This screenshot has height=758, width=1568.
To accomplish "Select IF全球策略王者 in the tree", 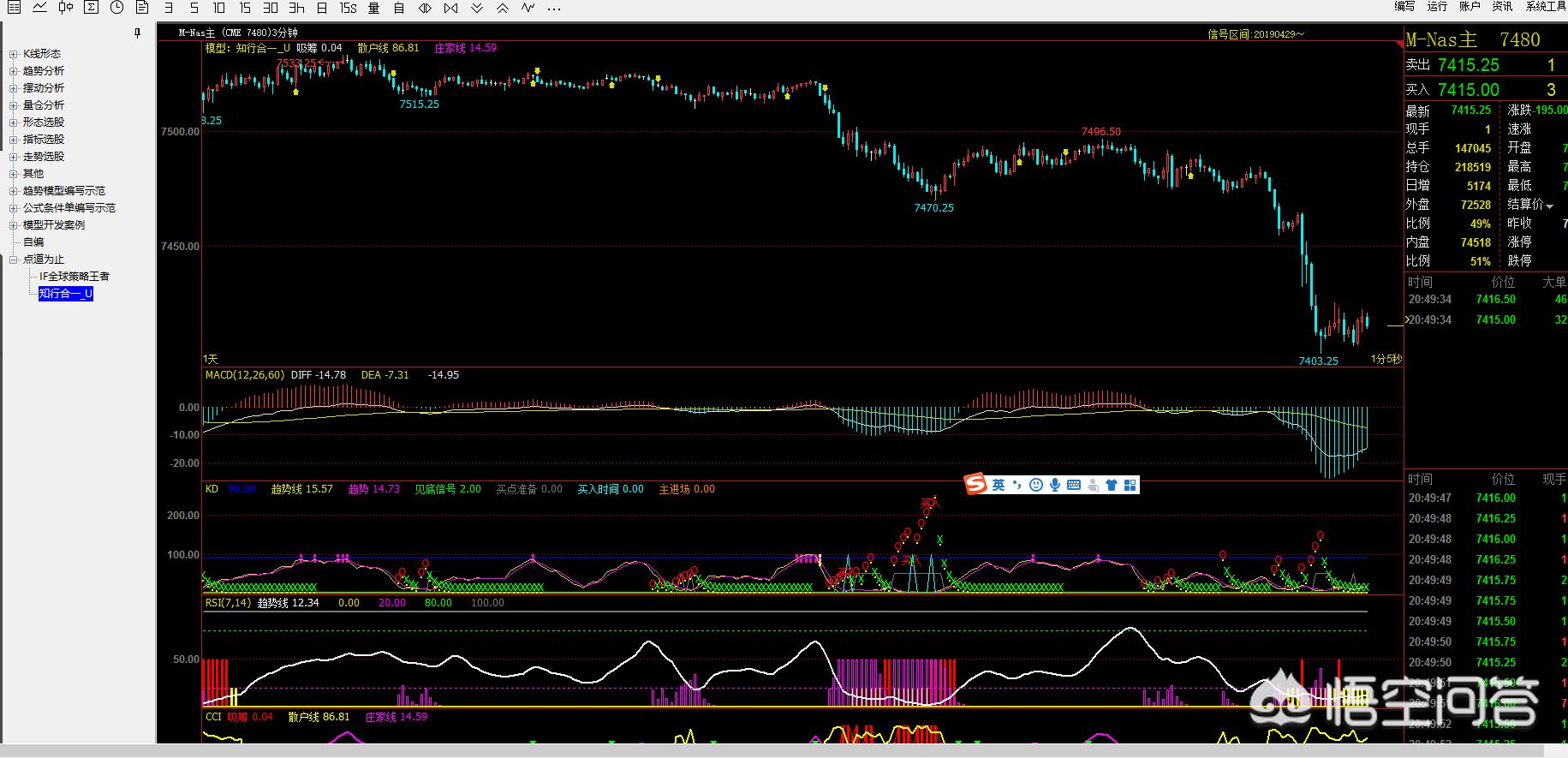I will tap(75, 277).
